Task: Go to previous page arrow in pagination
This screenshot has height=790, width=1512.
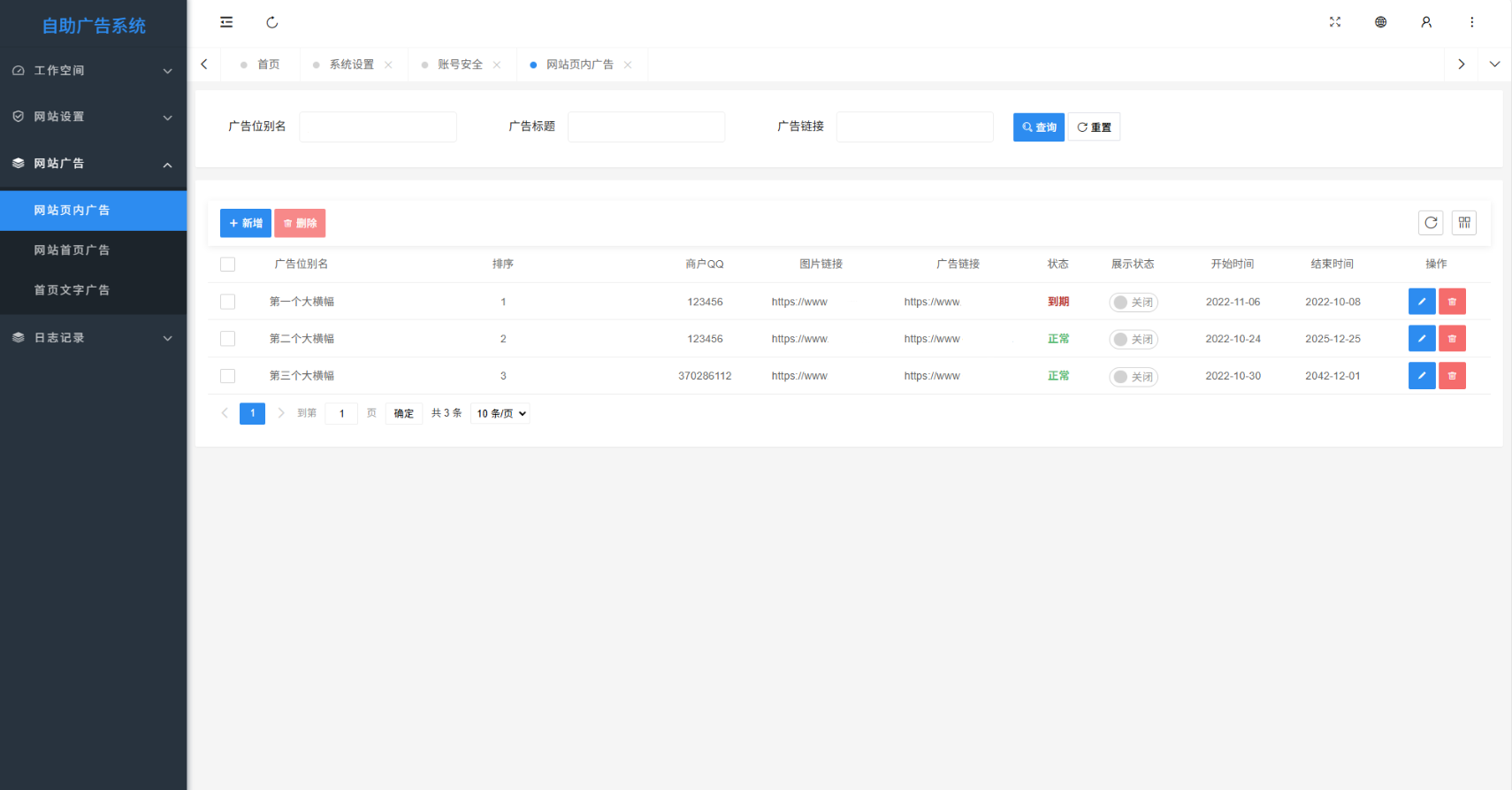Action: tap(225, 413)
